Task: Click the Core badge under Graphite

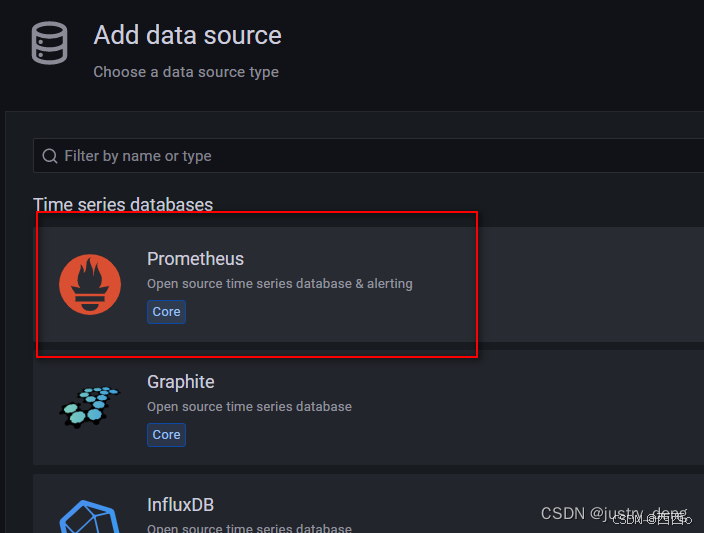Action: (x=166, y=435)
